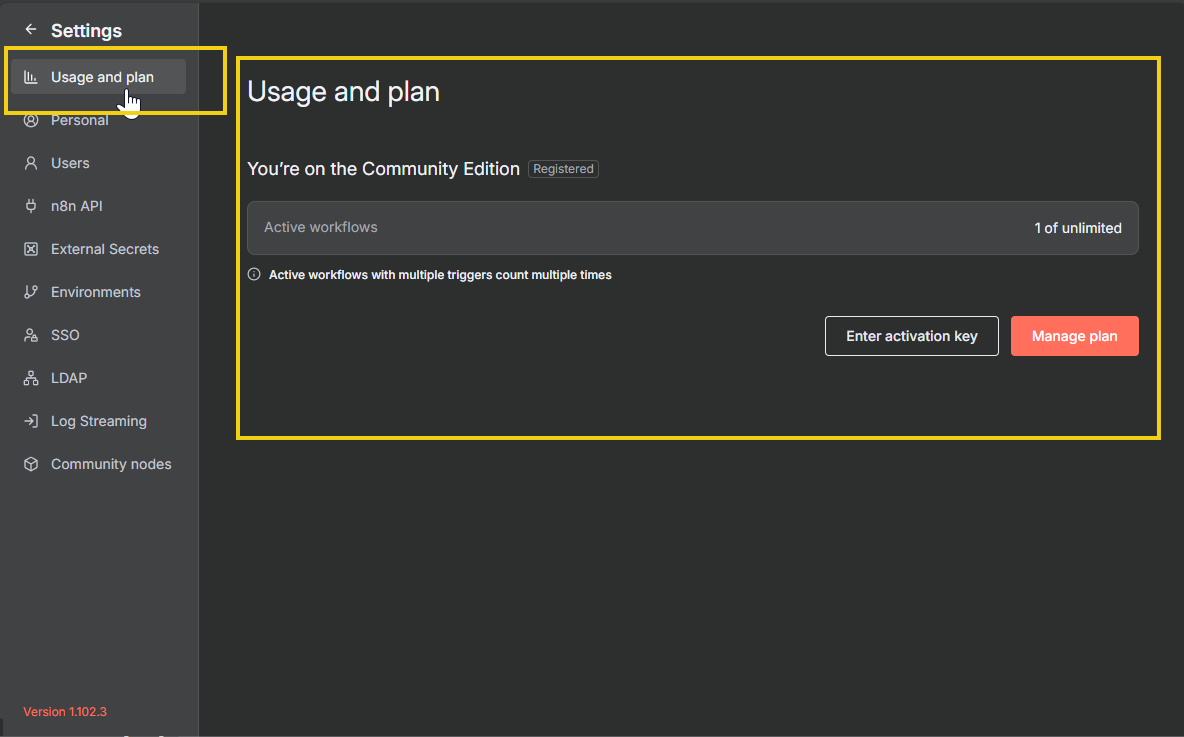
Task: Click 'You're on the Community Edition' text
Action: coord(384,169)
